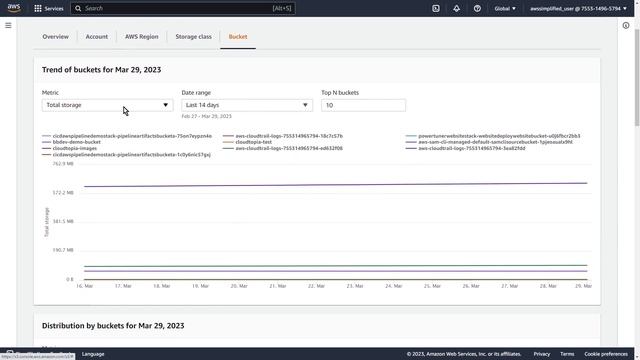Open the Metric Total storage dropdown
The width and height of the screenshot is (640, 360).
[x=107, y=105]
